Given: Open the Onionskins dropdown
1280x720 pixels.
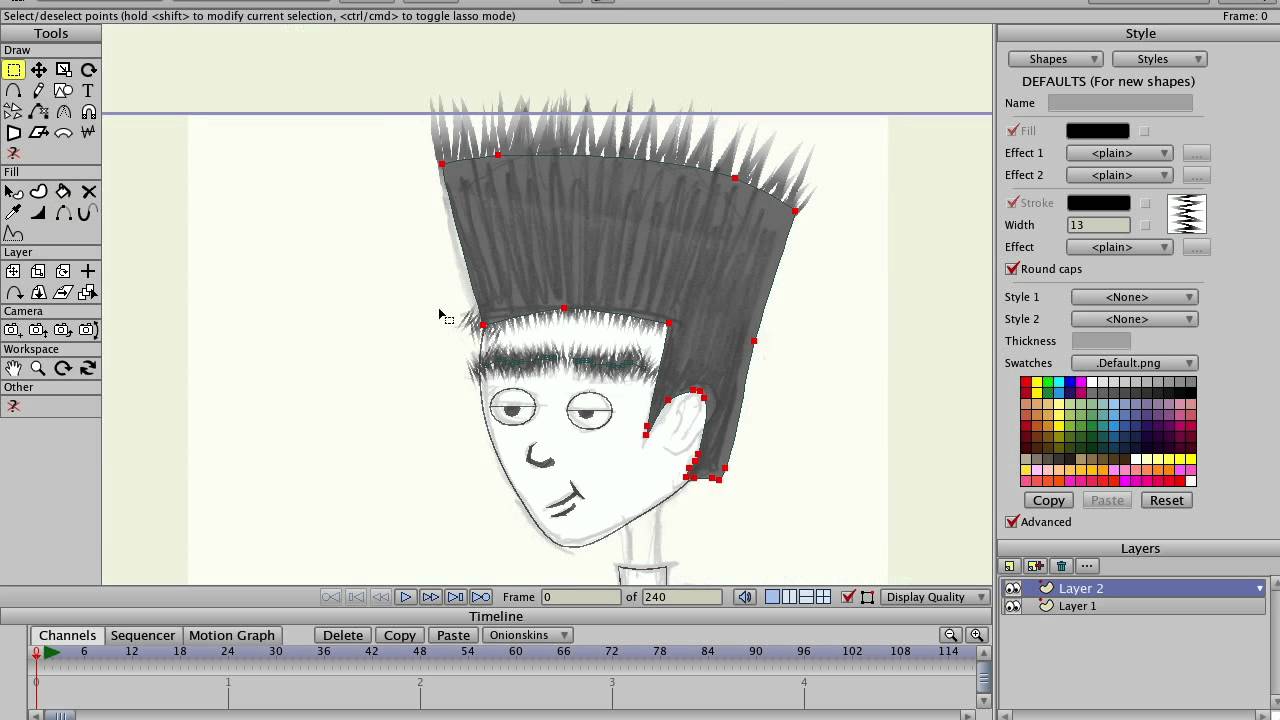Looking at the screenshot, I should tap(528, 635).
